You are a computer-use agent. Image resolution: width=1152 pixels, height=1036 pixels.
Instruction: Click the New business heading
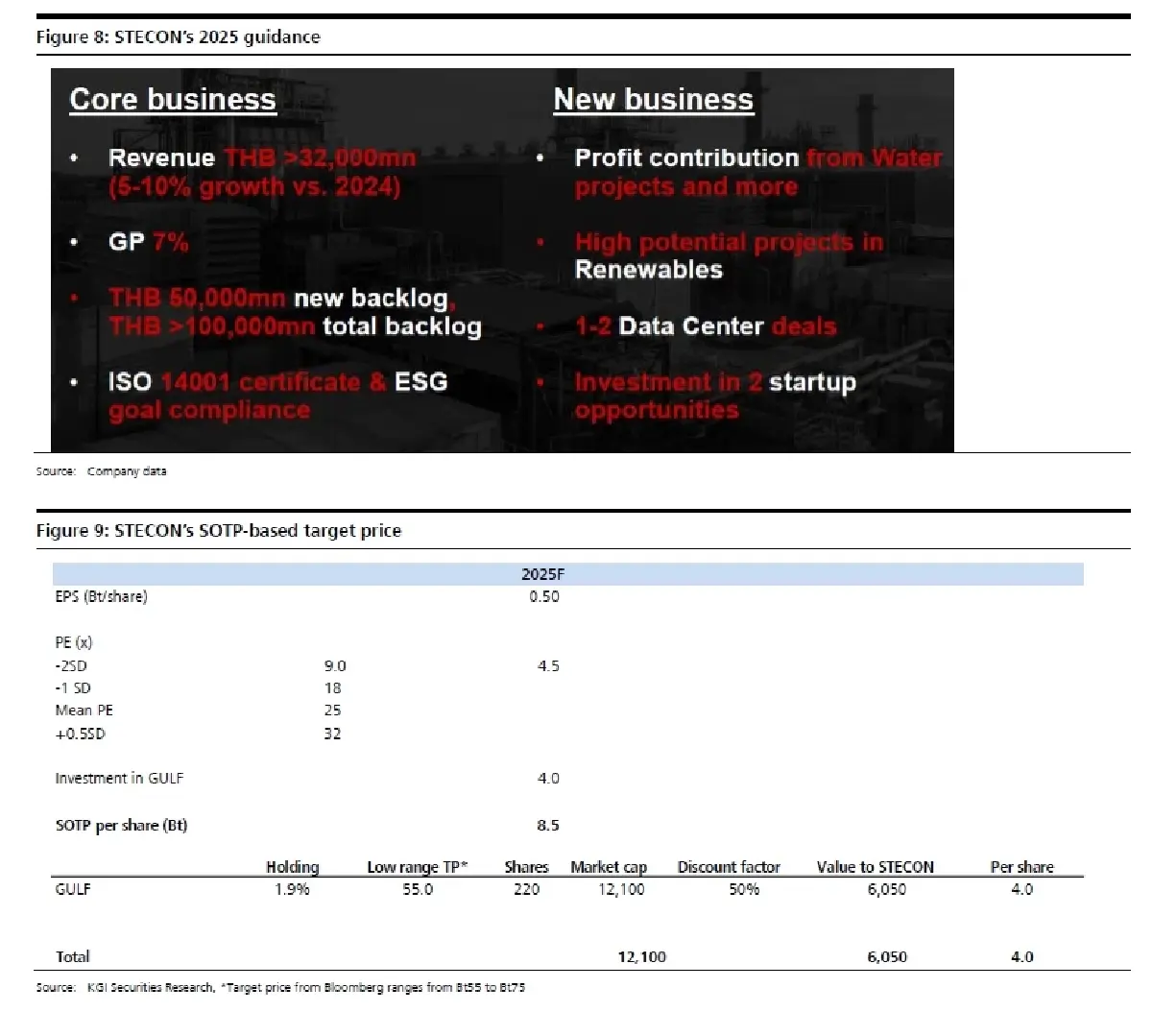click(x=652, y=98)
